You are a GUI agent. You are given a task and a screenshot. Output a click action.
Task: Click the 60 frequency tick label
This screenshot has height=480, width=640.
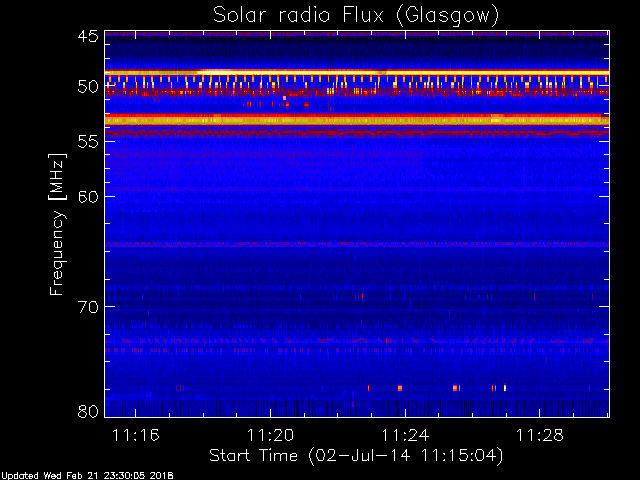88,196
